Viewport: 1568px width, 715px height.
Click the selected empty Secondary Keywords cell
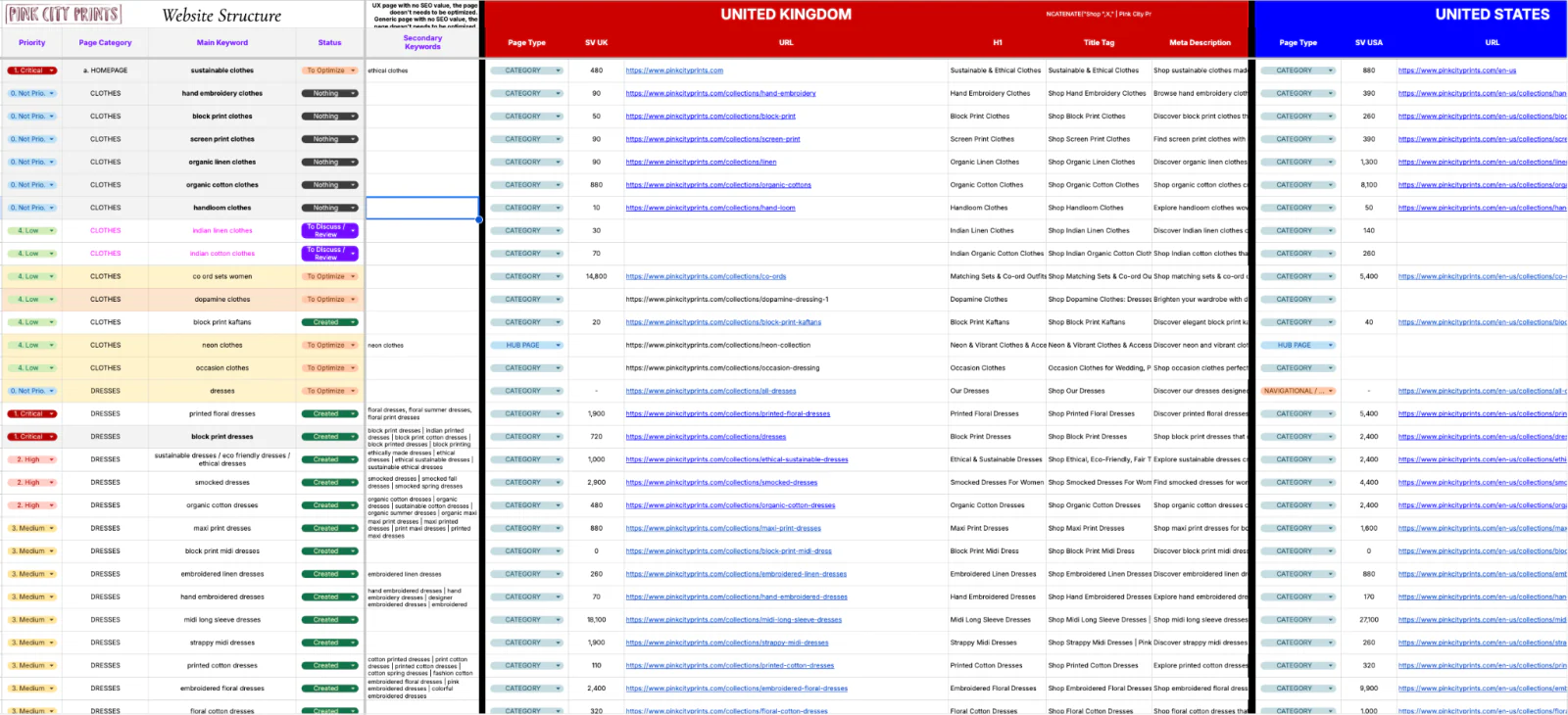[422, 208]
